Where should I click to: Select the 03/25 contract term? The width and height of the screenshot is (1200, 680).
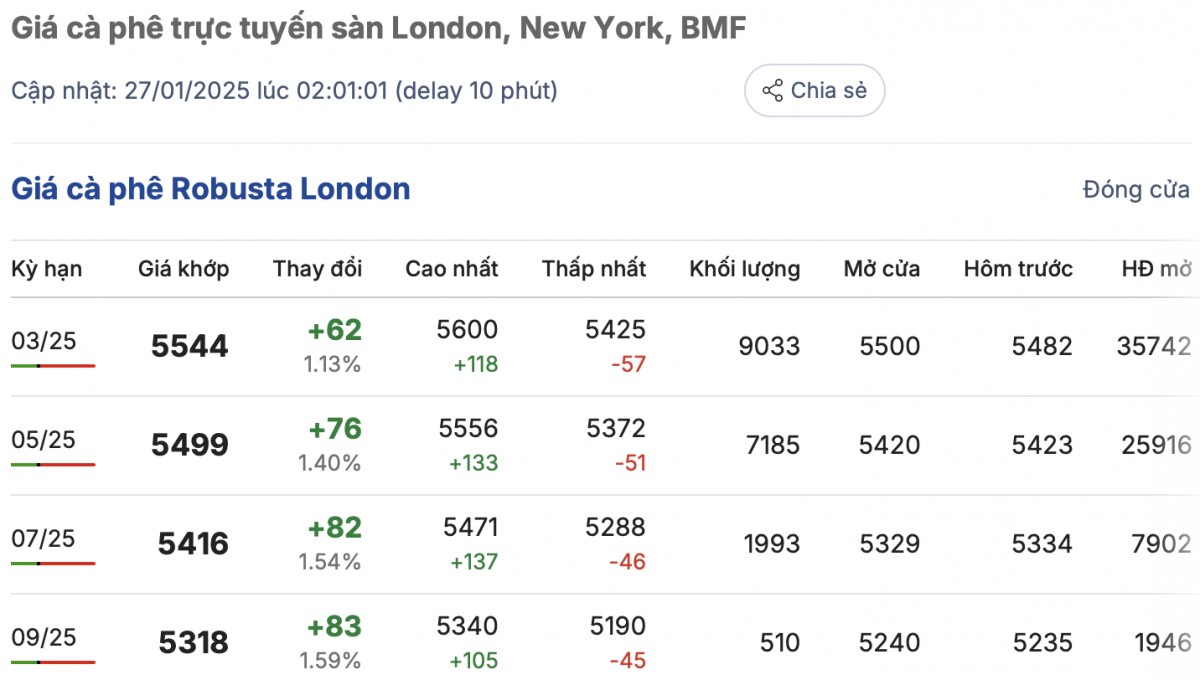43,341
